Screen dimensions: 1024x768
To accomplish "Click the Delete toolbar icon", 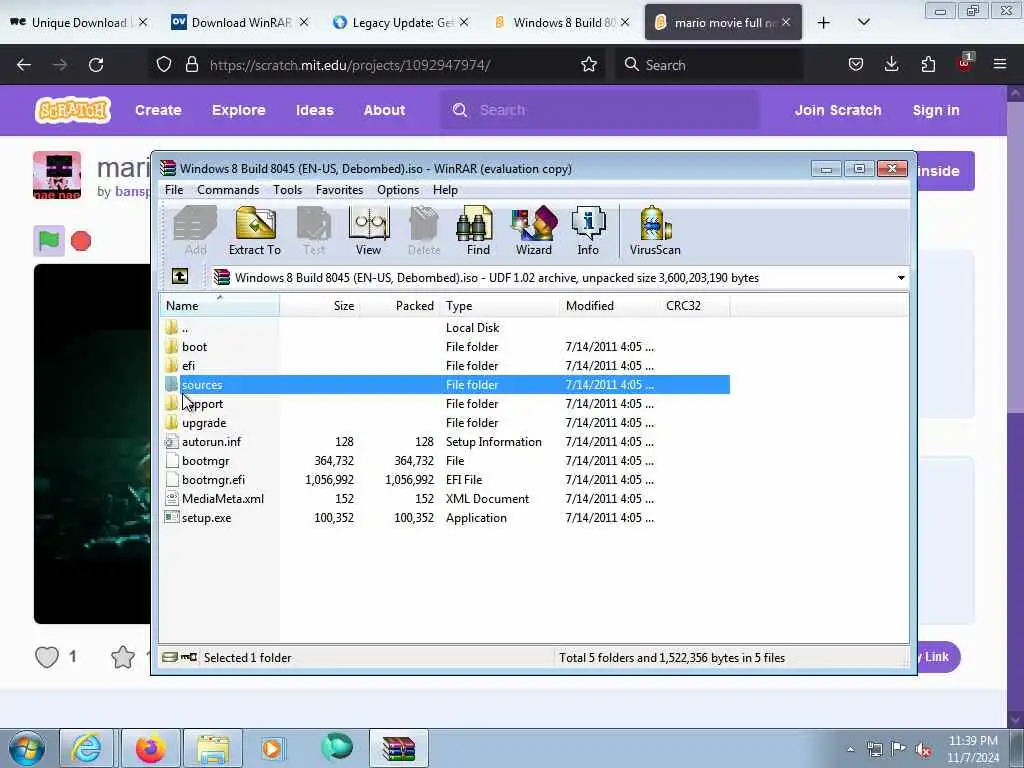I will [424, 231].
